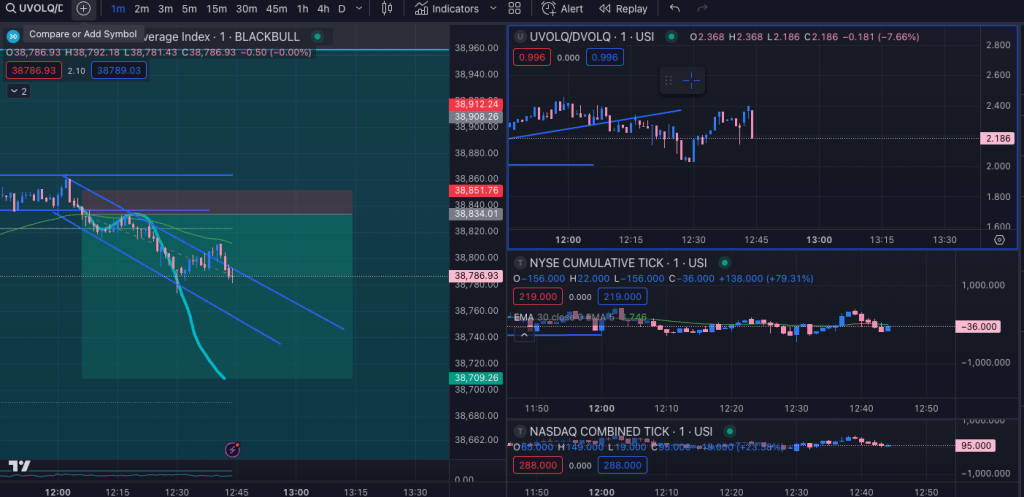Click the Undo arrow in the toolbar
1024x497 pixels.
point(675,8)
